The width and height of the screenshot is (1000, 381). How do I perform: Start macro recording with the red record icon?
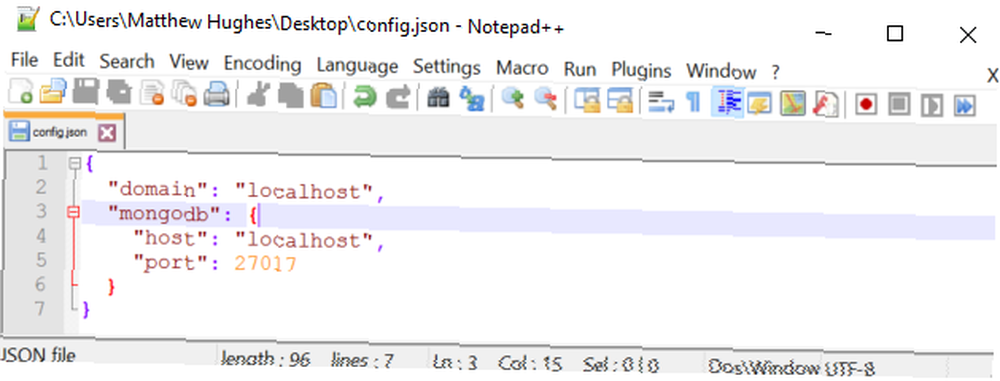pyautogui.click(x=865, y=103)
